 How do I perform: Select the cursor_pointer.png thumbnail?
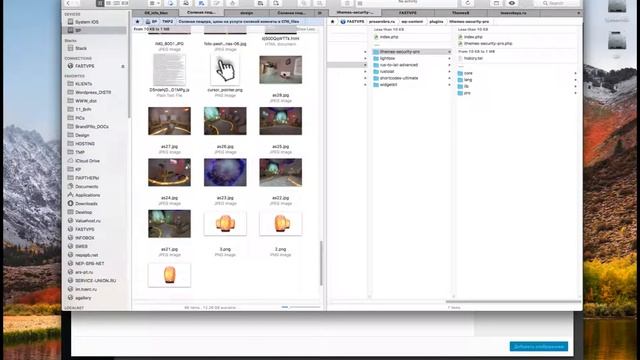point(225,70)
